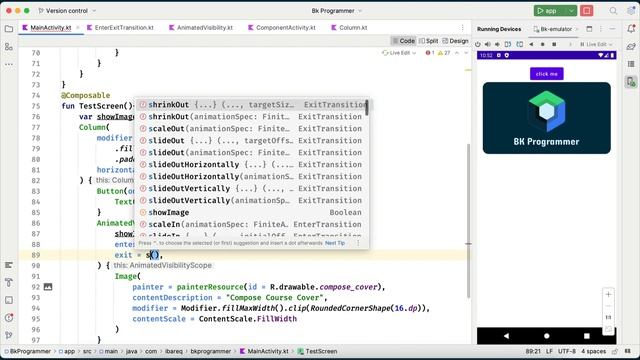Click the editor vertical scrollbar
This screenshot has width=640, height=360.
tap(468, 220)
